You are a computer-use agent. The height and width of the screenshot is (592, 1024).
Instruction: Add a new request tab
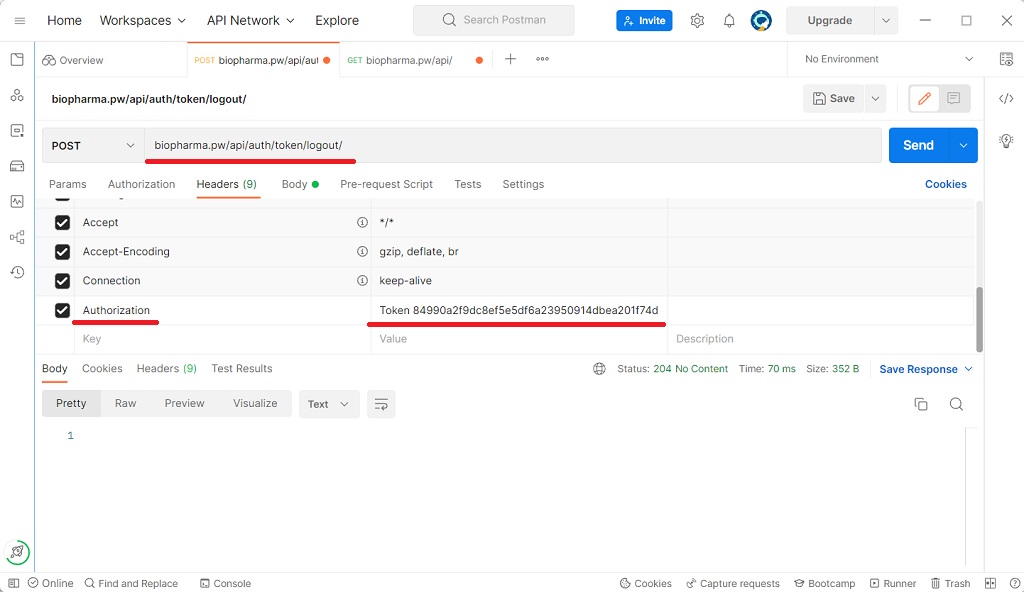(510, 59)
